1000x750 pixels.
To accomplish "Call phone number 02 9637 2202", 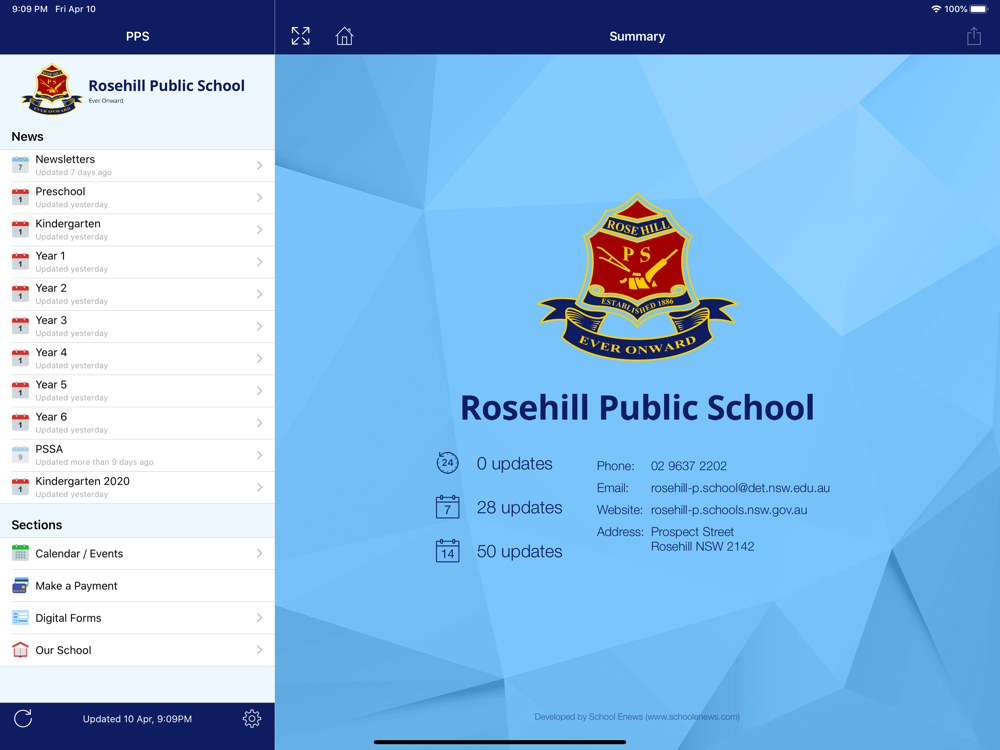I will coord(689,466).
